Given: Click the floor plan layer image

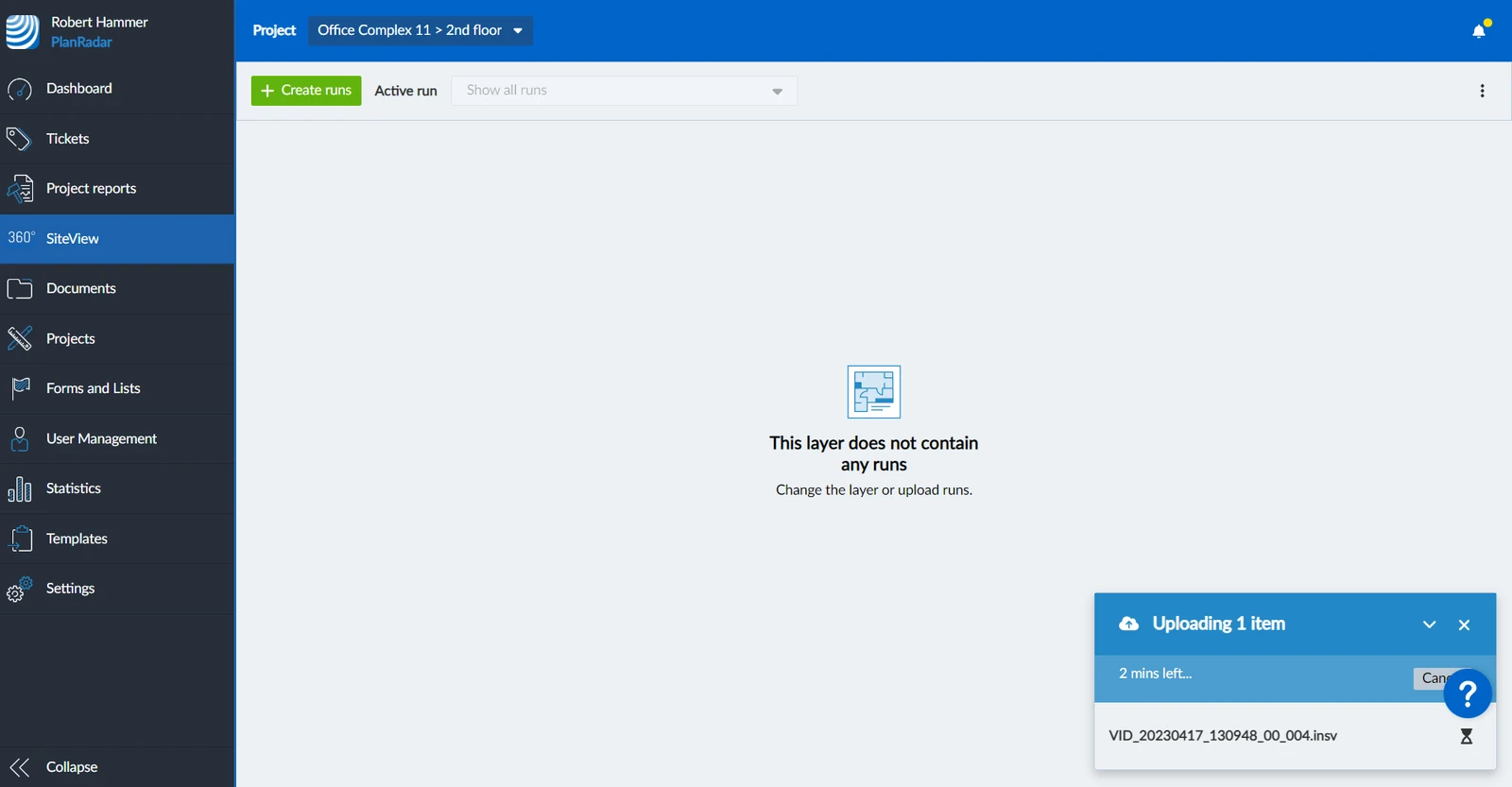Looking at the screenshot, I should tap(874, 391).
